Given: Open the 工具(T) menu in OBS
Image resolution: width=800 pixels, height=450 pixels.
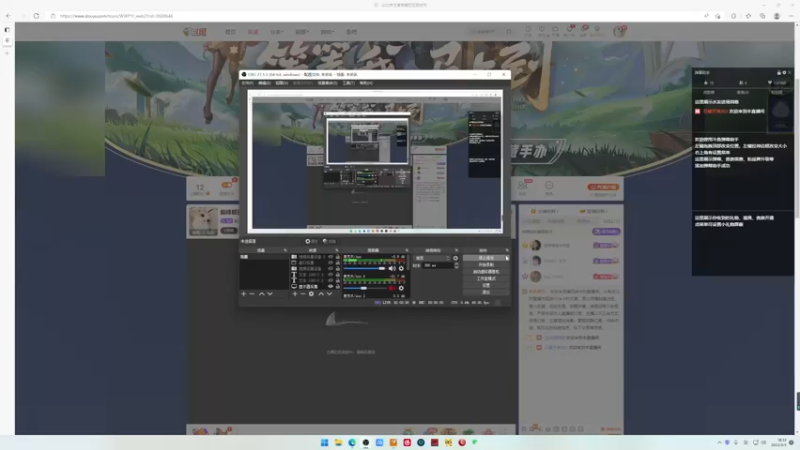Looking at the screenshot, I should pyautogui.click(x=348, y=83).
